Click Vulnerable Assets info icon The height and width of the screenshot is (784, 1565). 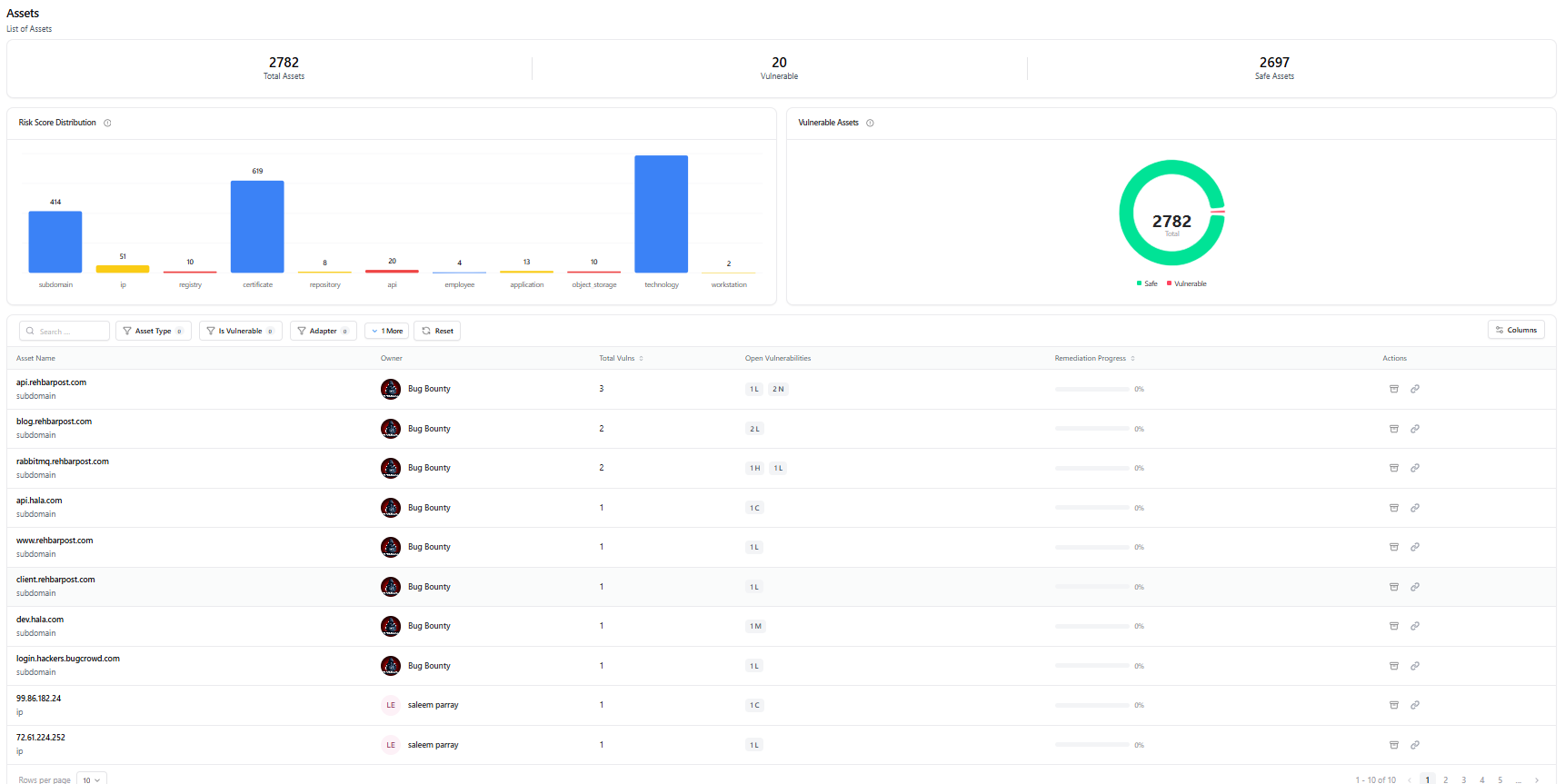coord(870,124)
